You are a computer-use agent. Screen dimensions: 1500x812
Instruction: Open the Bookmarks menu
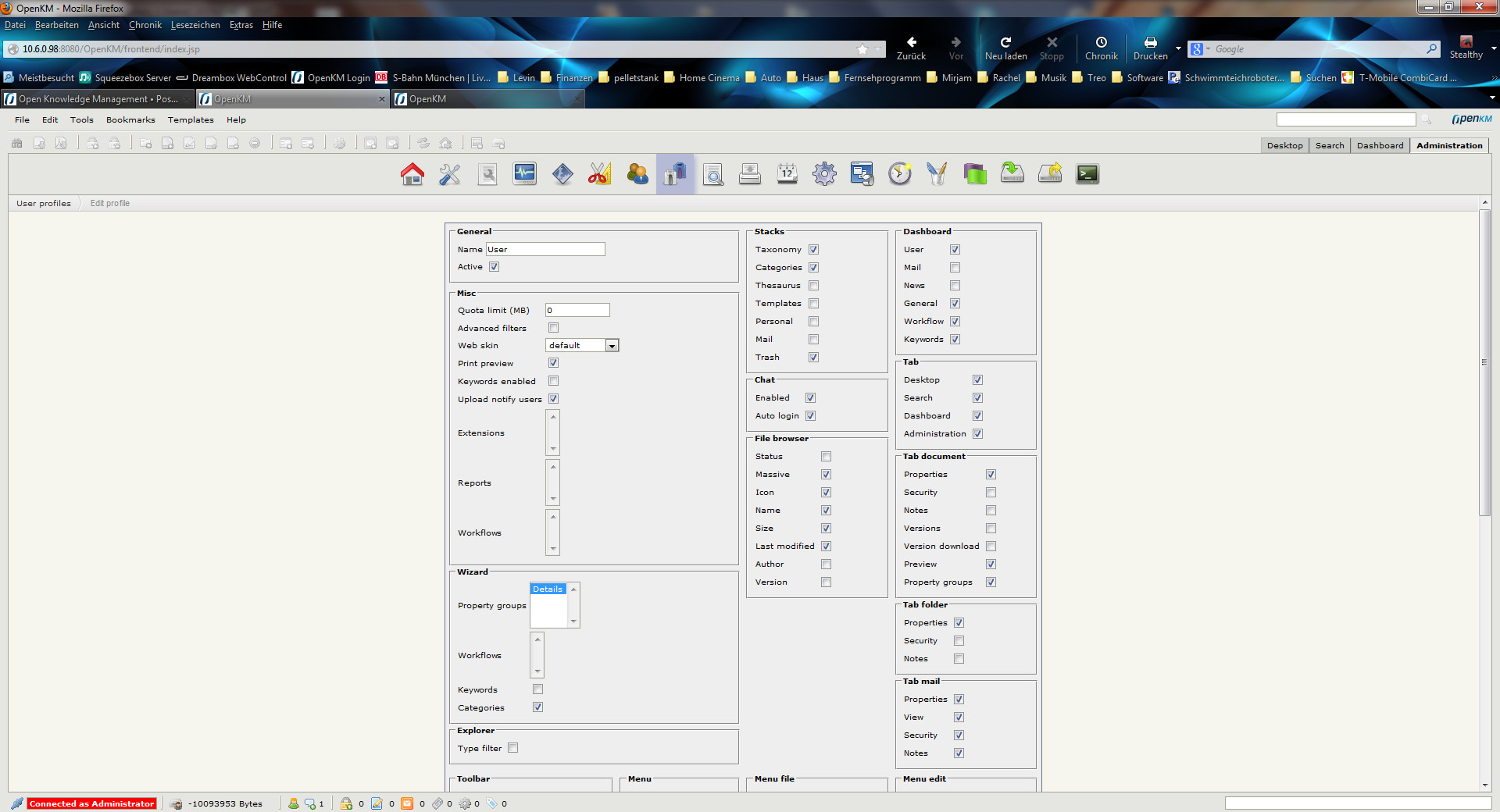tap(130, 120)
